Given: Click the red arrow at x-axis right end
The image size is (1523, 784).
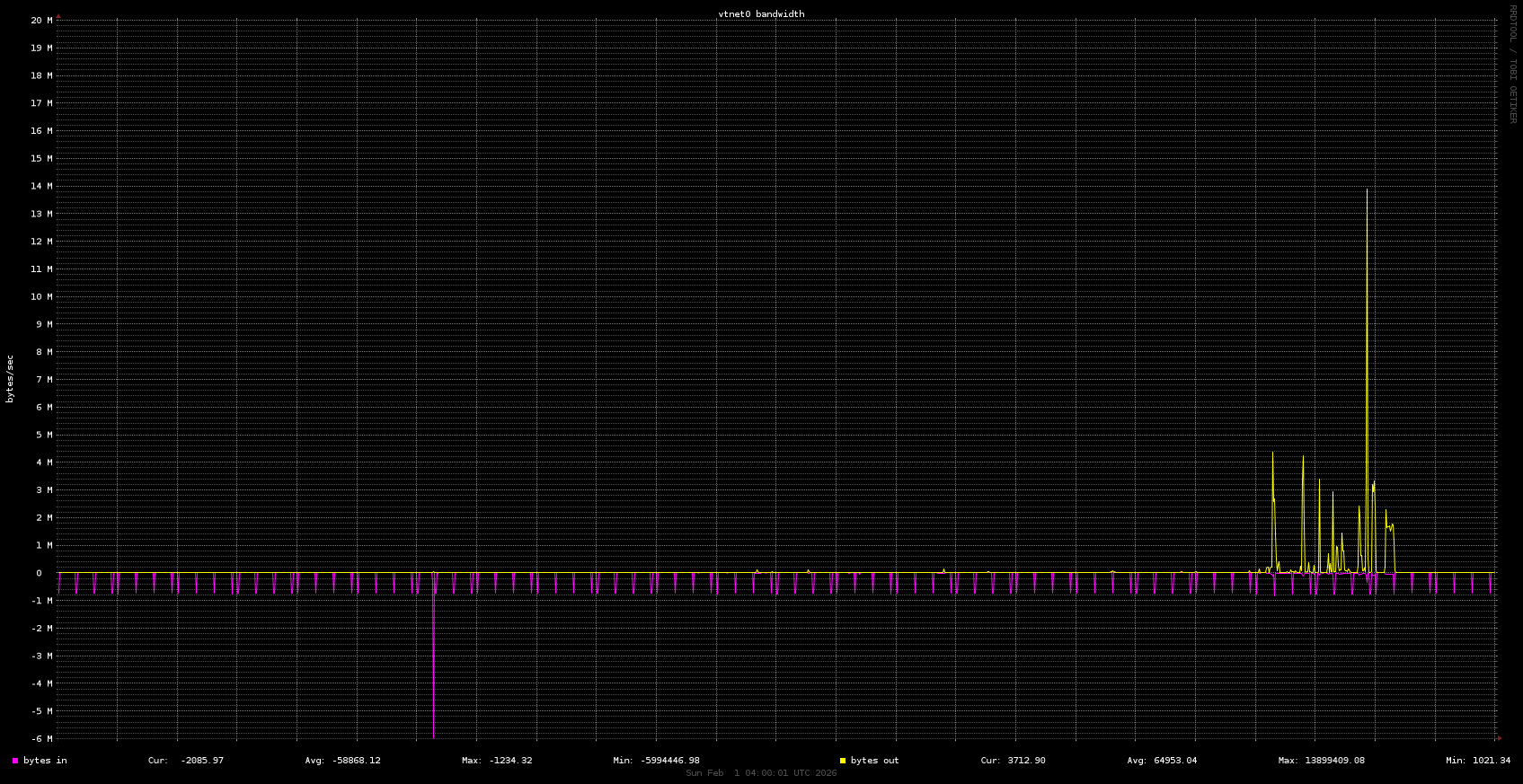Looking at the screenshot, I should (1499, 738).
